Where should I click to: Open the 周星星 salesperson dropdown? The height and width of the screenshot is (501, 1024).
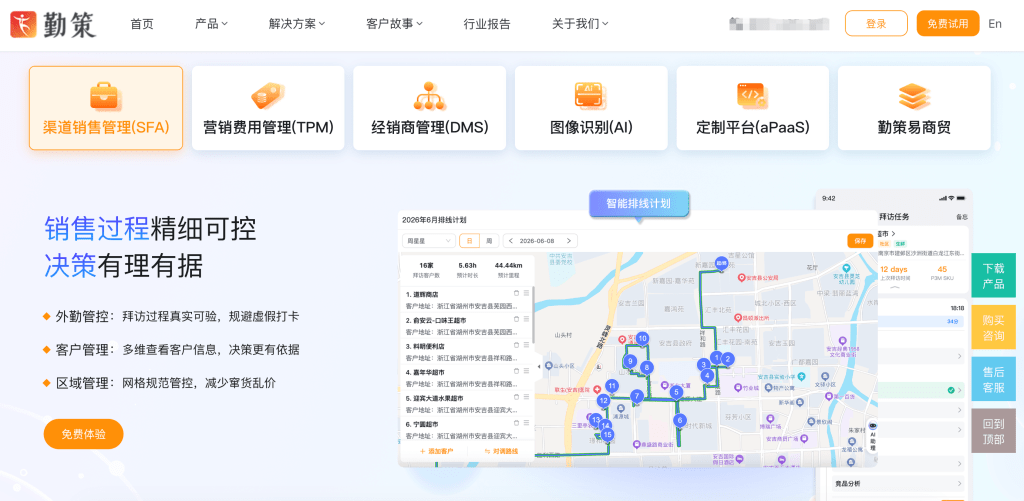coord(428,240)
